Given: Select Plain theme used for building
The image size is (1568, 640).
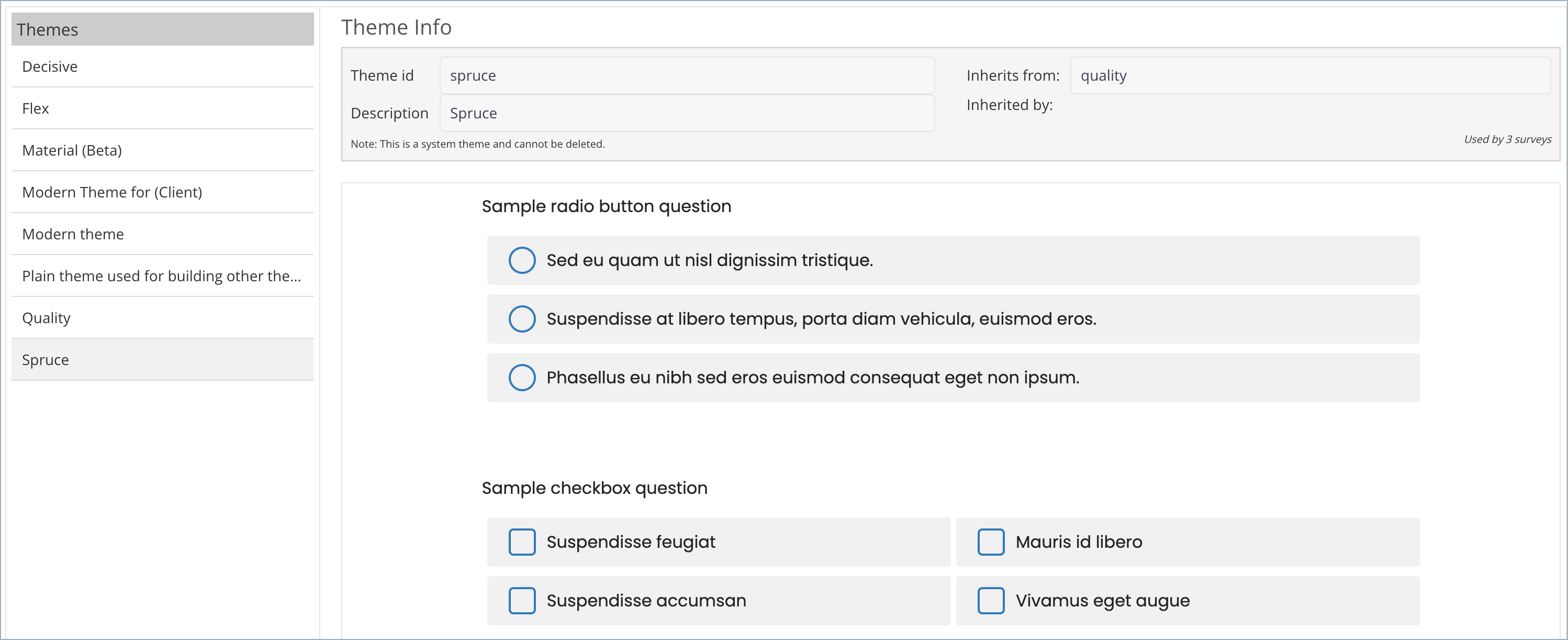Looking at the screenshot, I should tap(161, 277).
